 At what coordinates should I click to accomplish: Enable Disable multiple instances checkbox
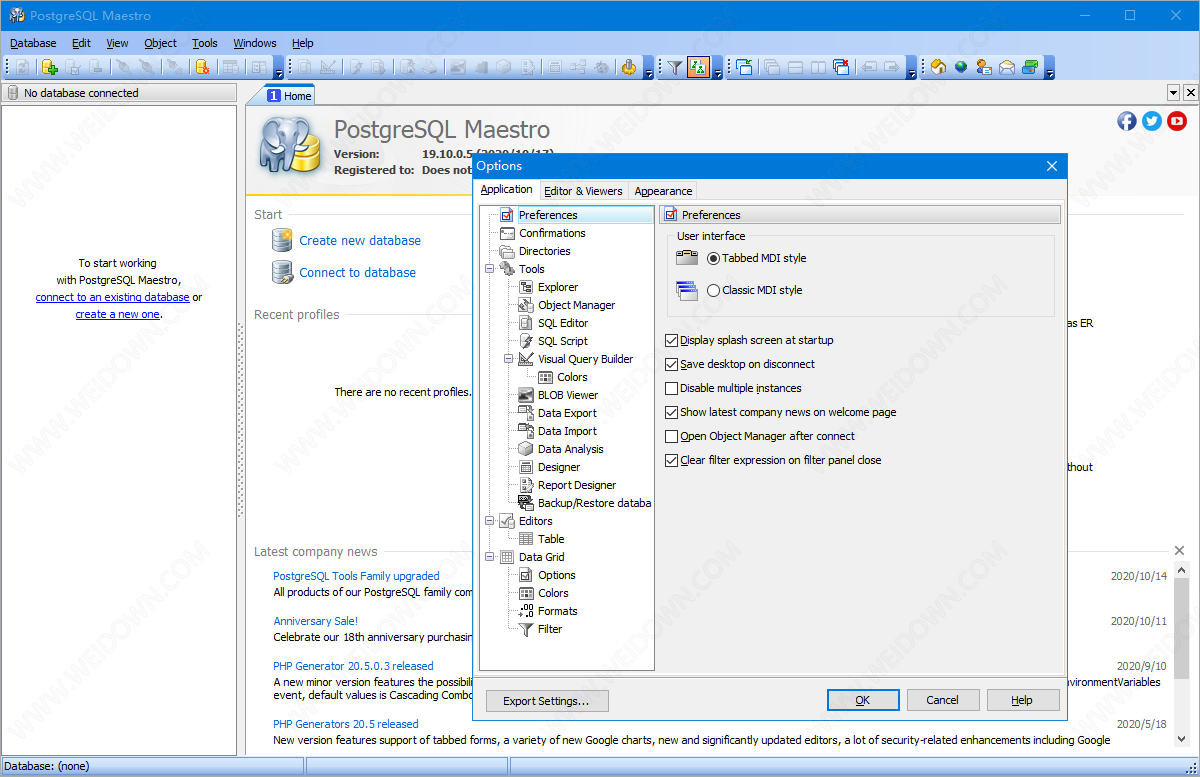[x=671, y=388]
